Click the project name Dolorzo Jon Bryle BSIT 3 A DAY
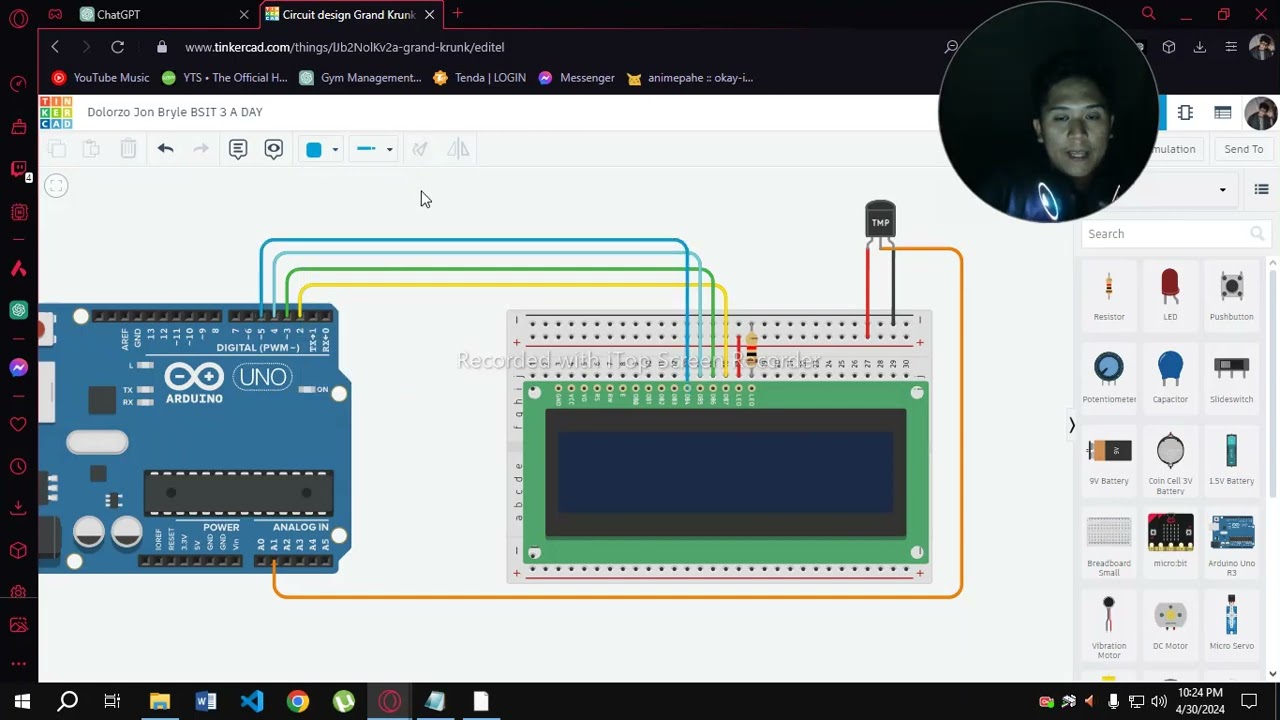This screenshot has height=720, width=1280. coord(175,112)
